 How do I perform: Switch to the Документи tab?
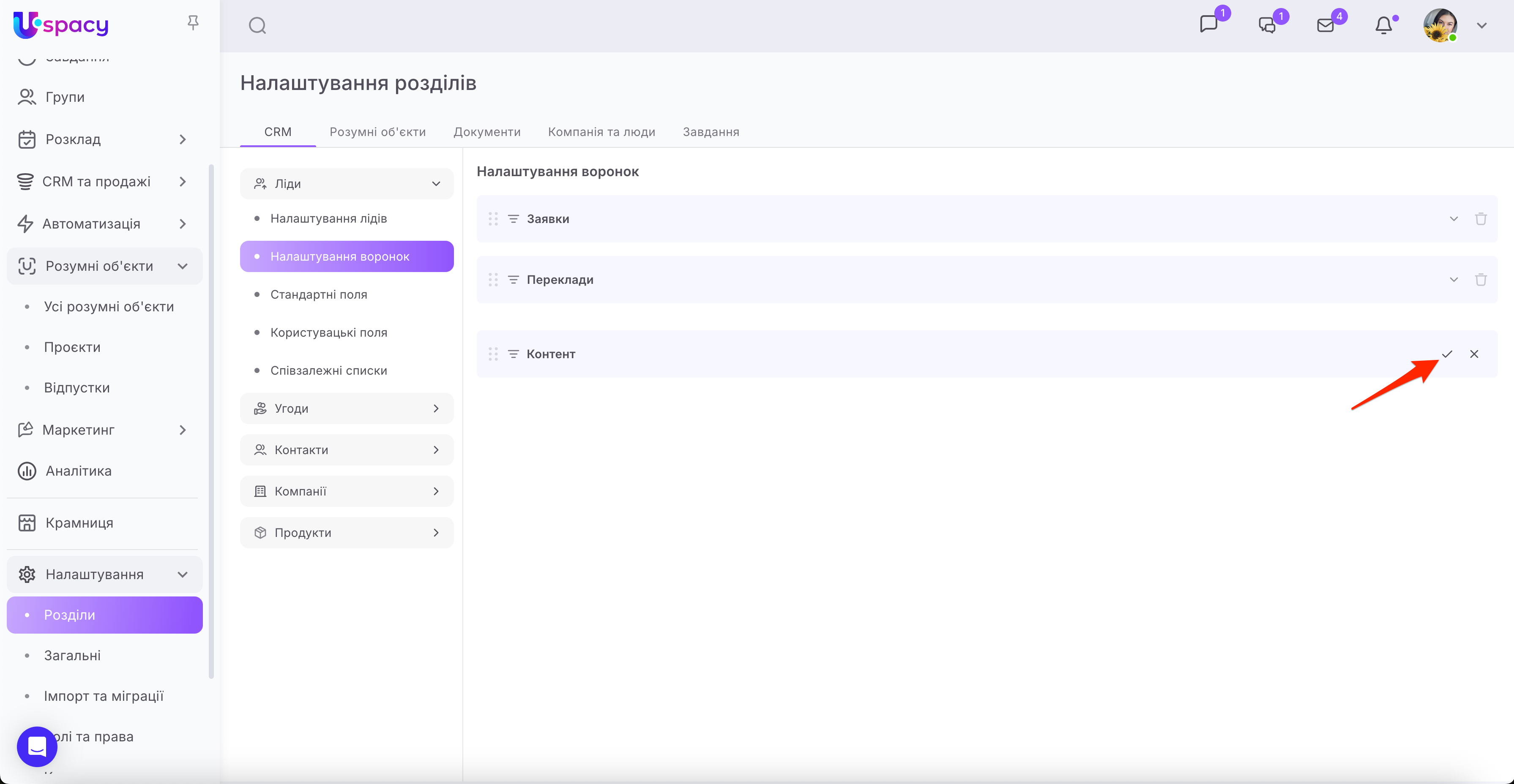point(486,131)
